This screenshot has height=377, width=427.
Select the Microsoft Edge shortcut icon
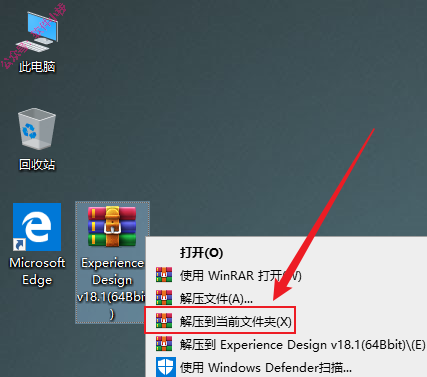pyautogui.click(x=37, y=227)
